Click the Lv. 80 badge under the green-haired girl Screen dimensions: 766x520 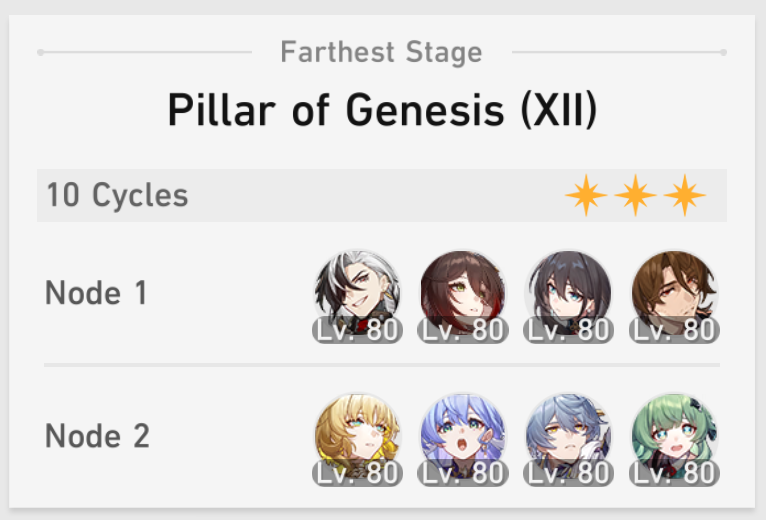[x=674, y=473]
